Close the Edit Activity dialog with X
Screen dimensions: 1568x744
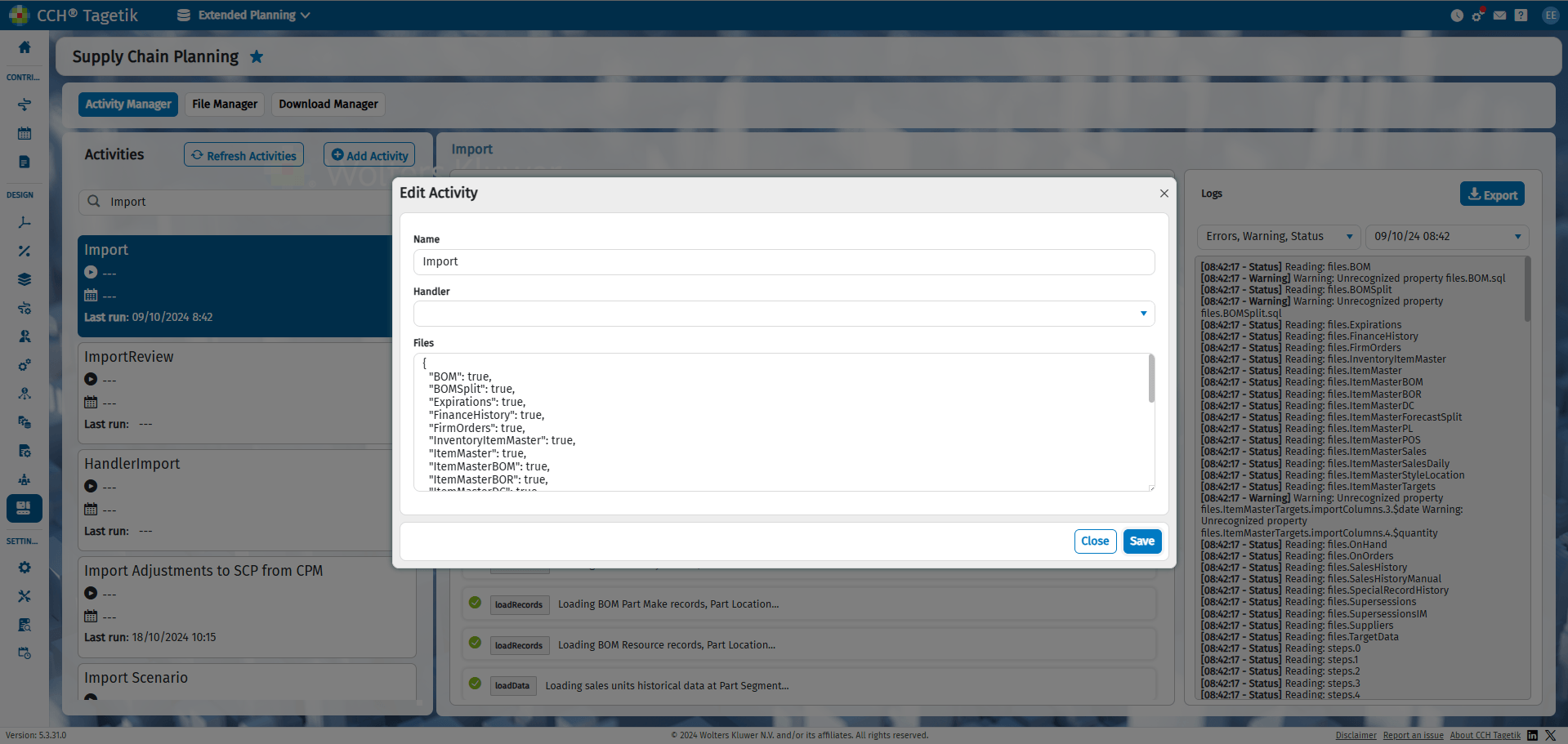pos(1164,194)
